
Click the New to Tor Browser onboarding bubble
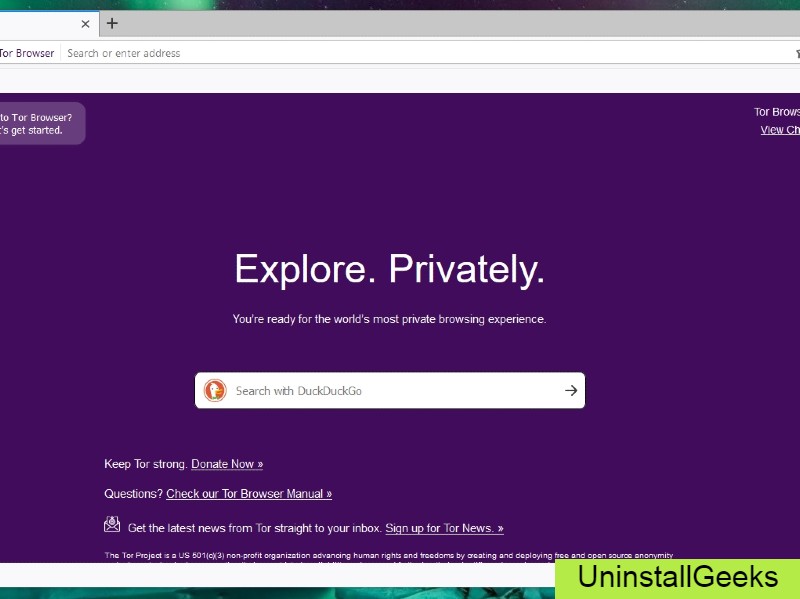[41, 123]
